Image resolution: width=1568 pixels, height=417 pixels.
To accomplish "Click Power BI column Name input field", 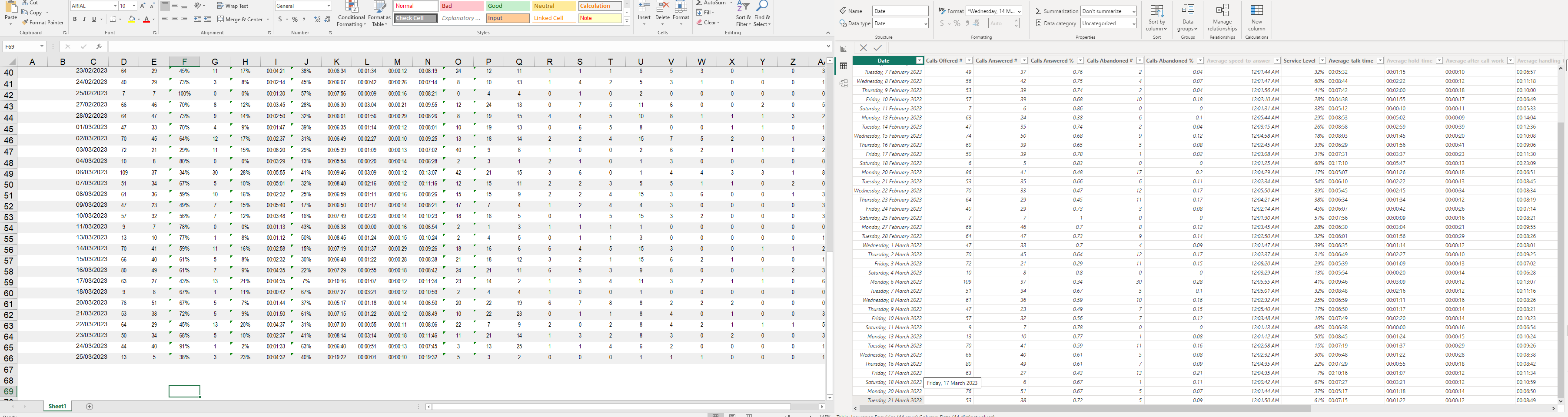I will coord(900,11).
